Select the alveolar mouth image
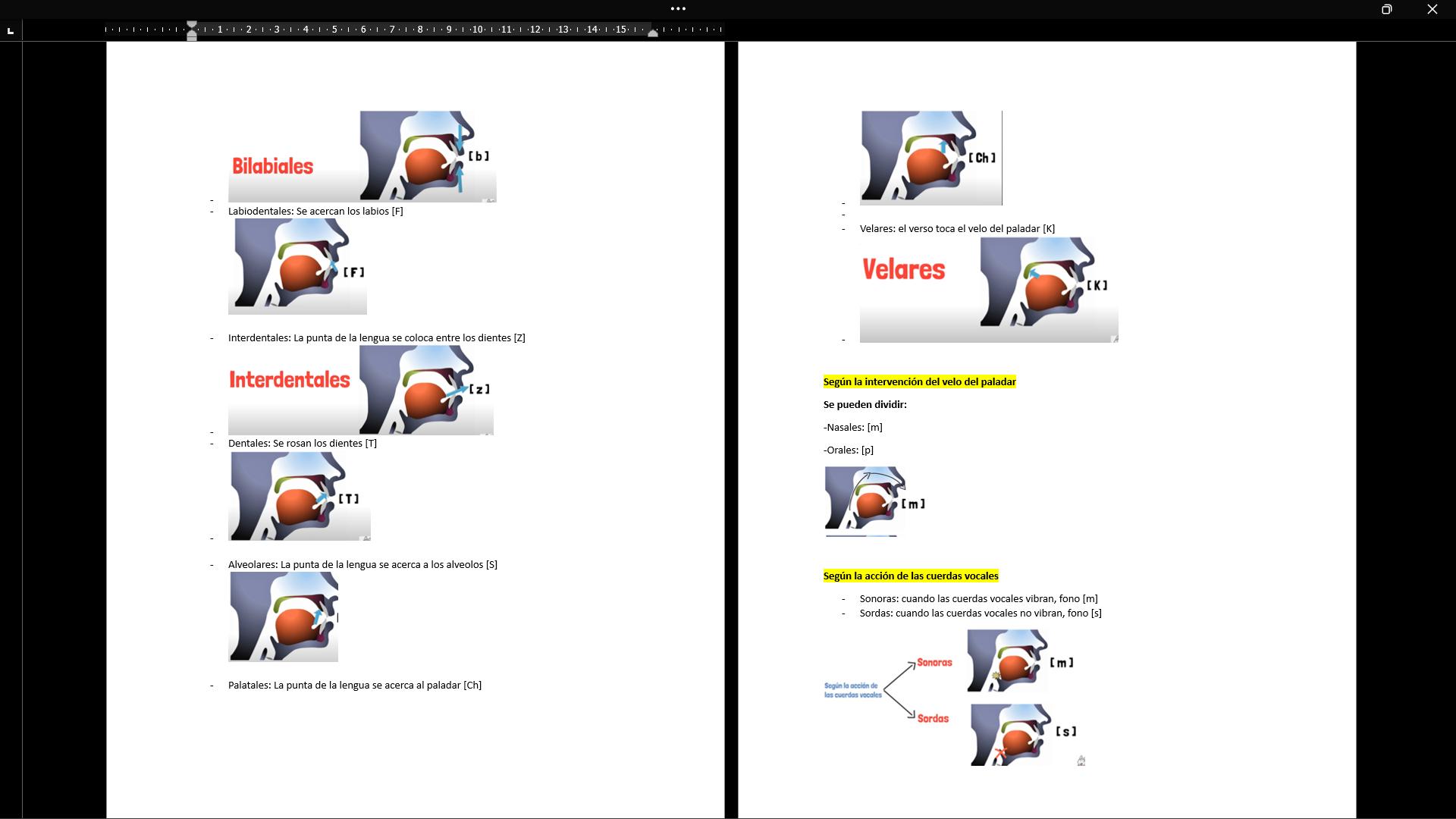Screen dimensions: 1456x819 pyautogui.click(x=283, y=617)
